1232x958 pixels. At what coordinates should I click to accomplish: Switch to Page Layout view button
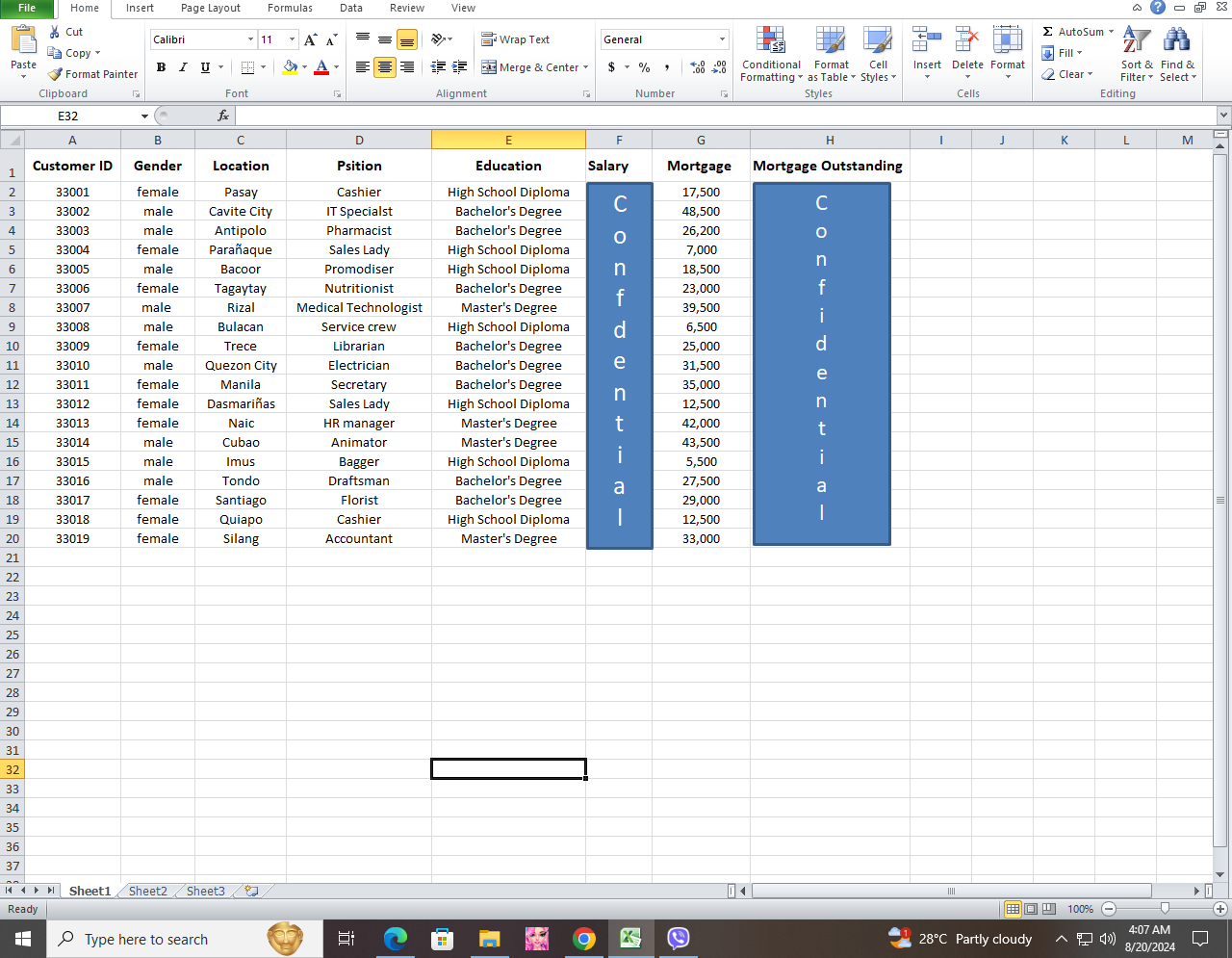(1031, 909)
